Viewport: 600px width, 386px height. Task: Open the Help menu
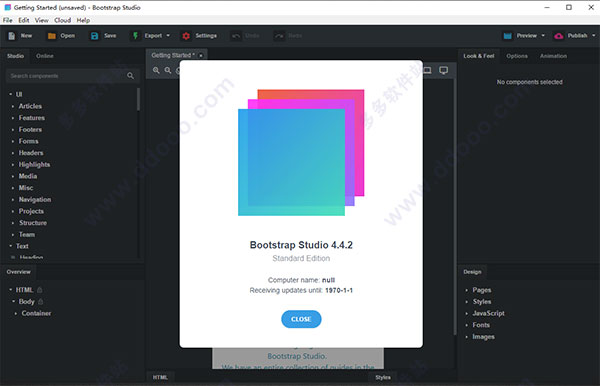pos(83,20)
